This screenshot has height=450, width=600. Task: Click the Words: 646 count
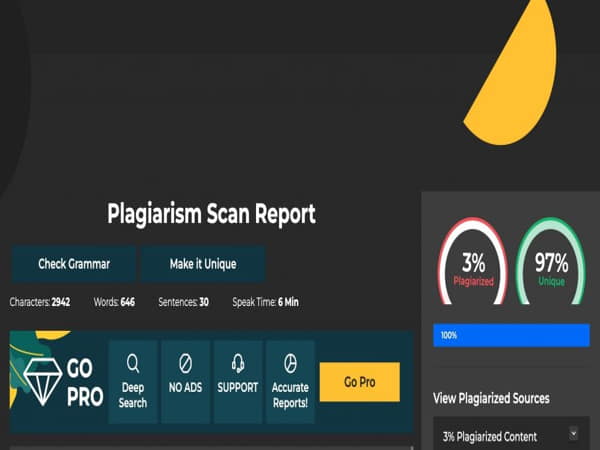point(114,302)
